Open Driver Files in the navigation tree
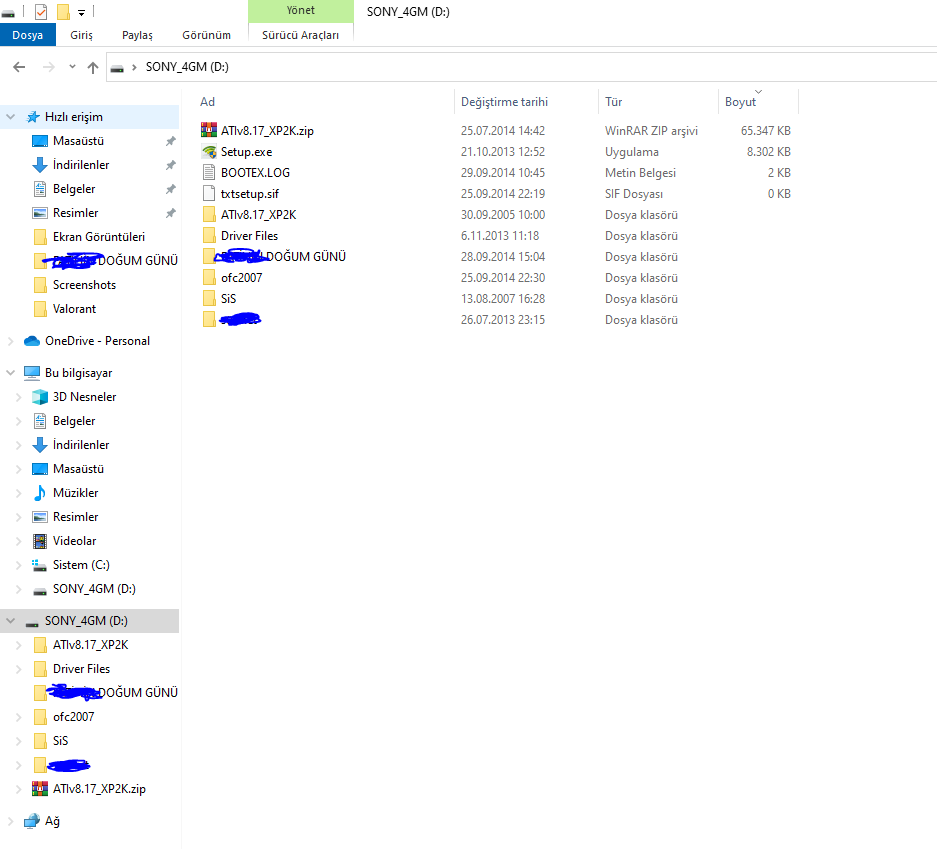The image size is (937, 849). pos(81,669)
